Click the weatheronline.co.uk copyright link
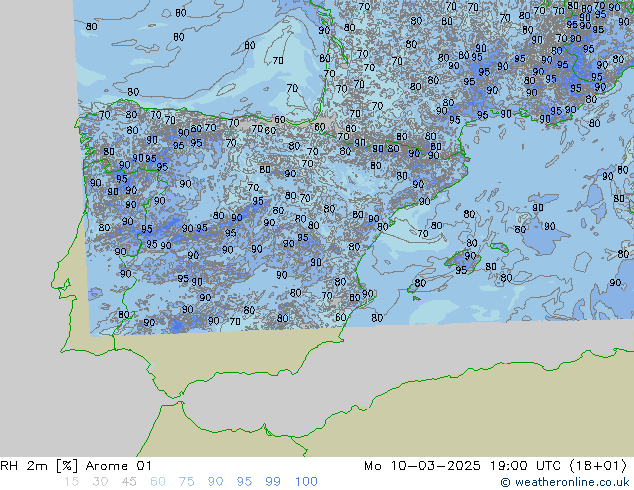Screen dimensions: 634x490 565,482
